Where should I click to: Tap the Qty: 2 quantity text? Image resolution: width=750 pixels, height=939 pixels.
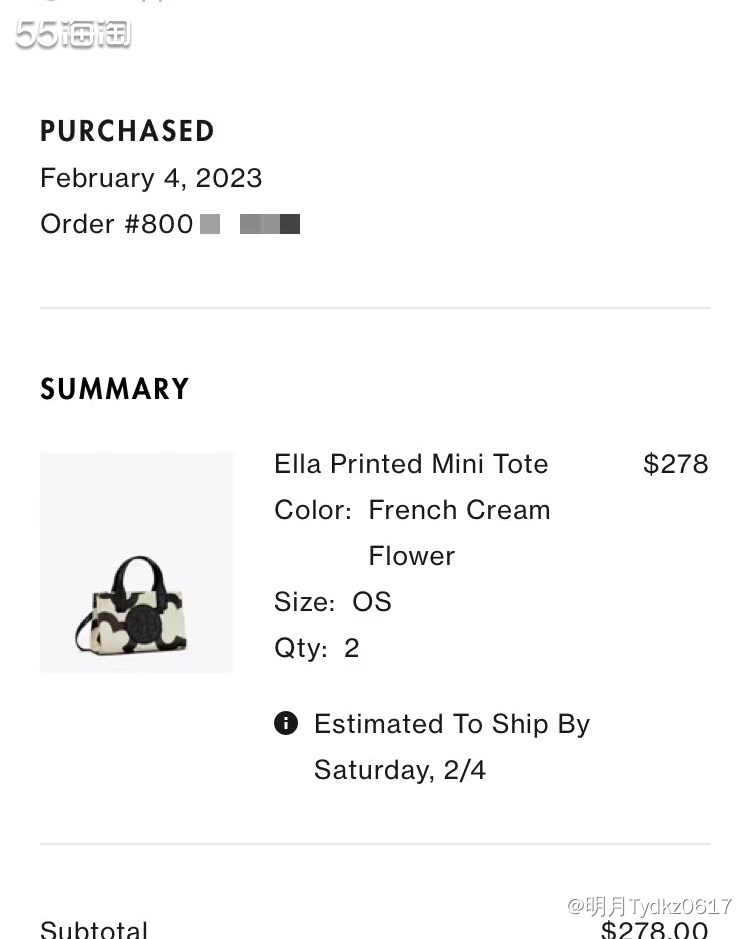pos(316,648)
